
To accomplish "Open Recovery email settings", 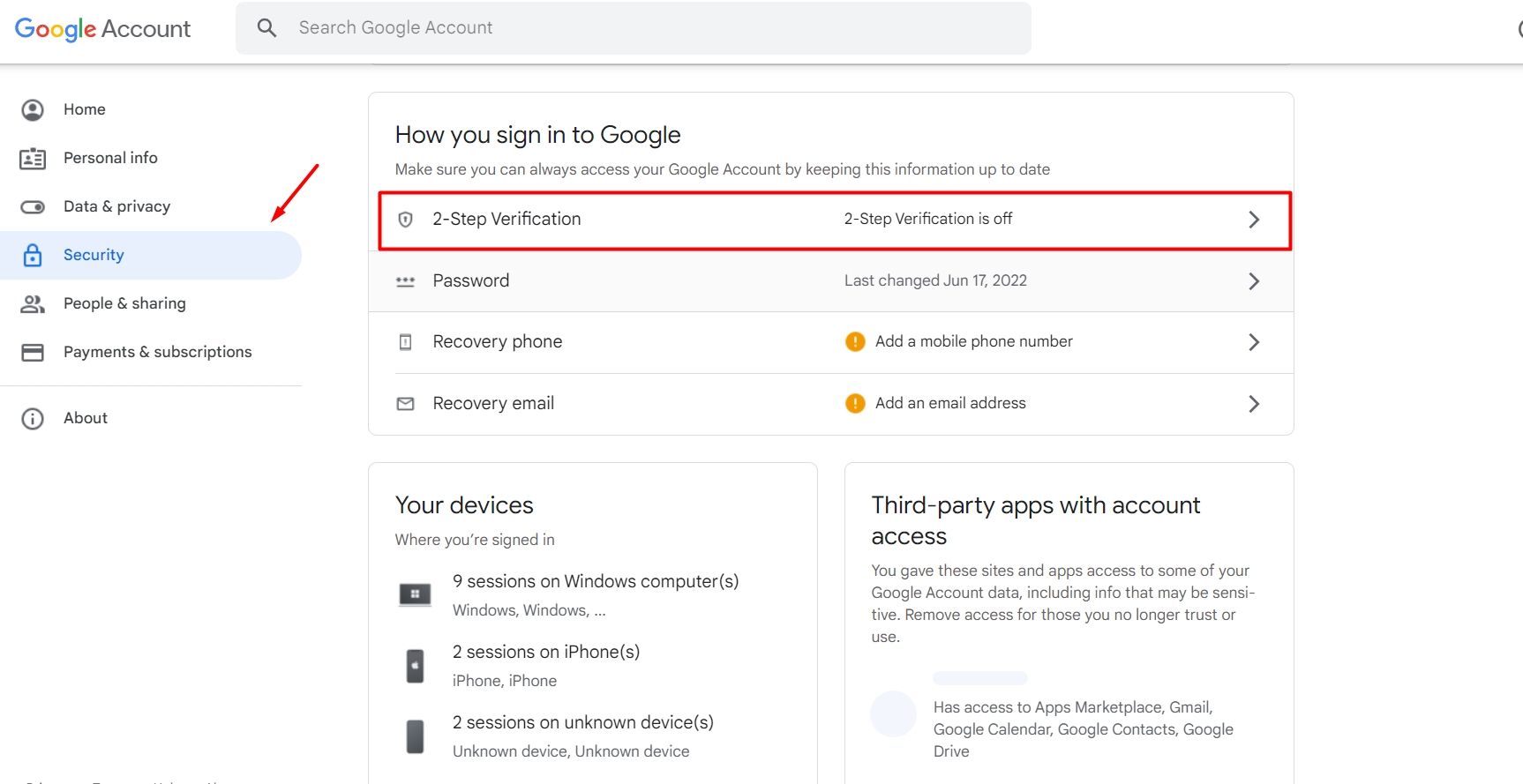I will (831, 404).
